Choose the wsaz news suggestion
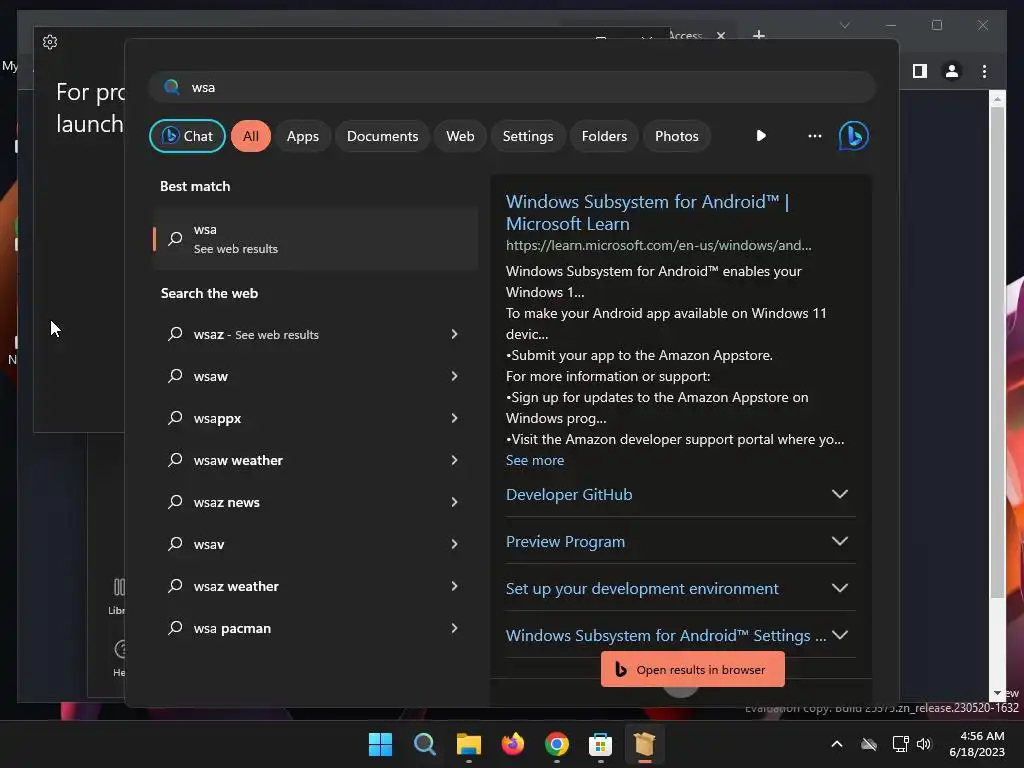This screenshot has width=1024, height=768. coord(315,502)
